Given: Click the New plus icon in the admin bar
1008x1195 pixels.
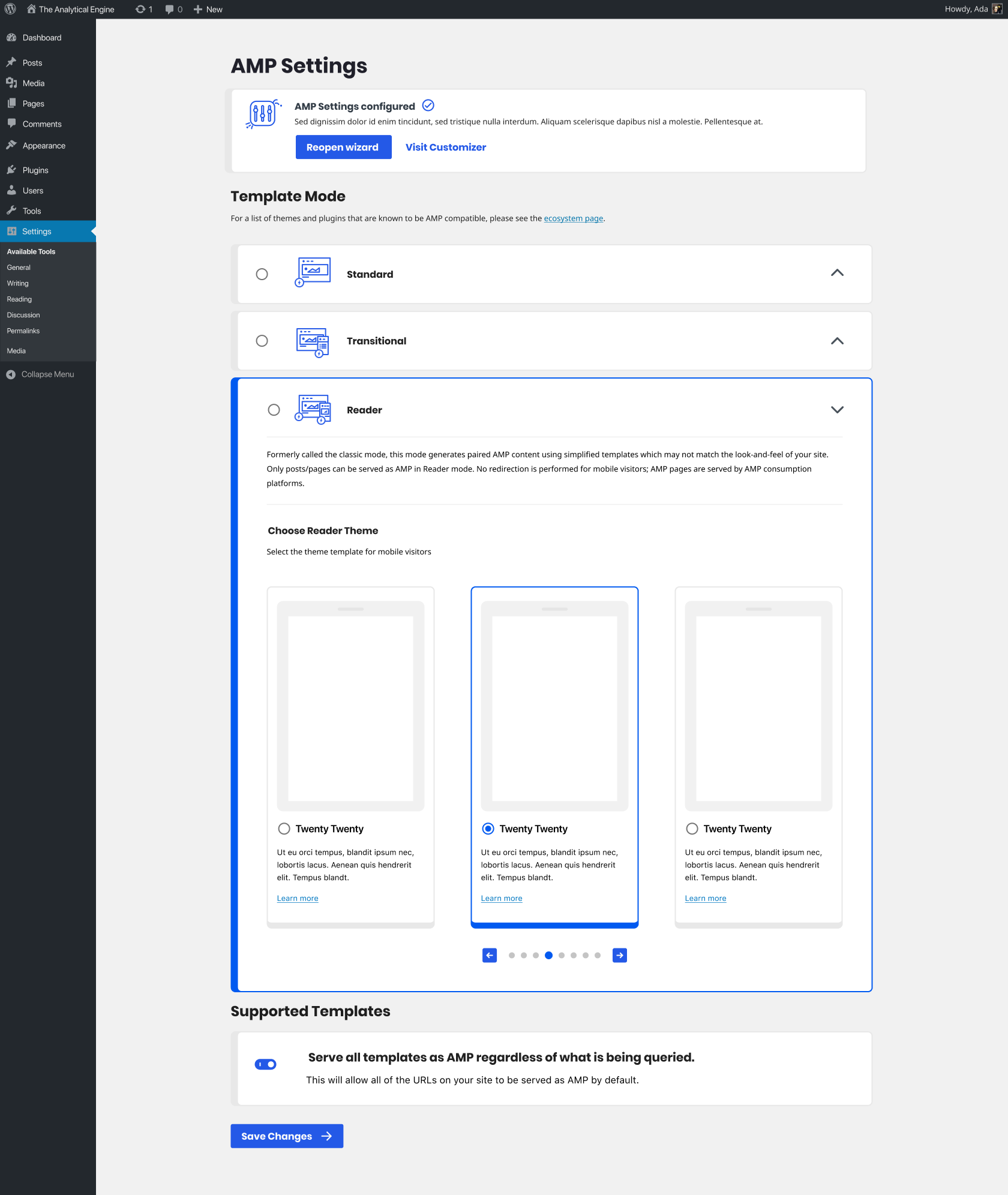Looking at the screenshot, I should [198, 9].
